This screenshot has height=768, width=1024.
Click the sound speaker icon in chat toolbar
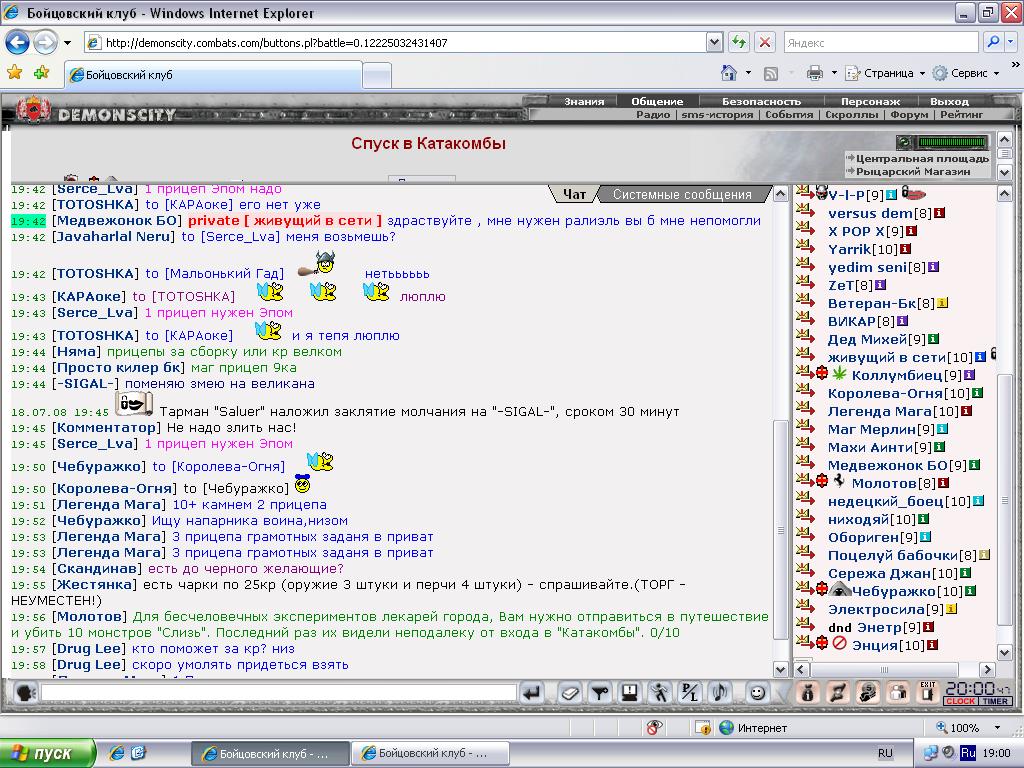[720, 692]
